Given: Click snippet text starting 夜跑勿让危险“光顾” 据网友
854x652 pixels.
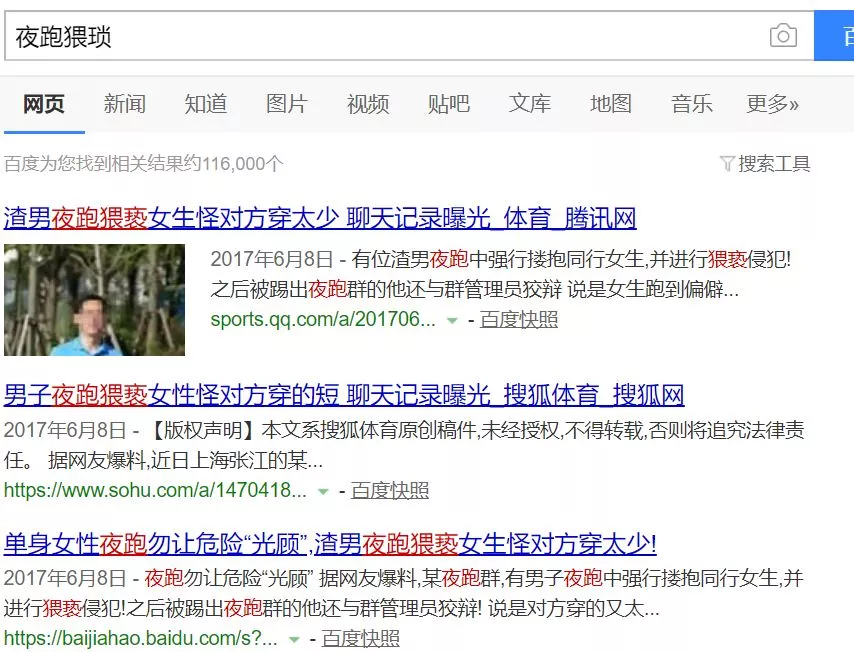Looking at the screenshot, I should [x=403, y=593].
